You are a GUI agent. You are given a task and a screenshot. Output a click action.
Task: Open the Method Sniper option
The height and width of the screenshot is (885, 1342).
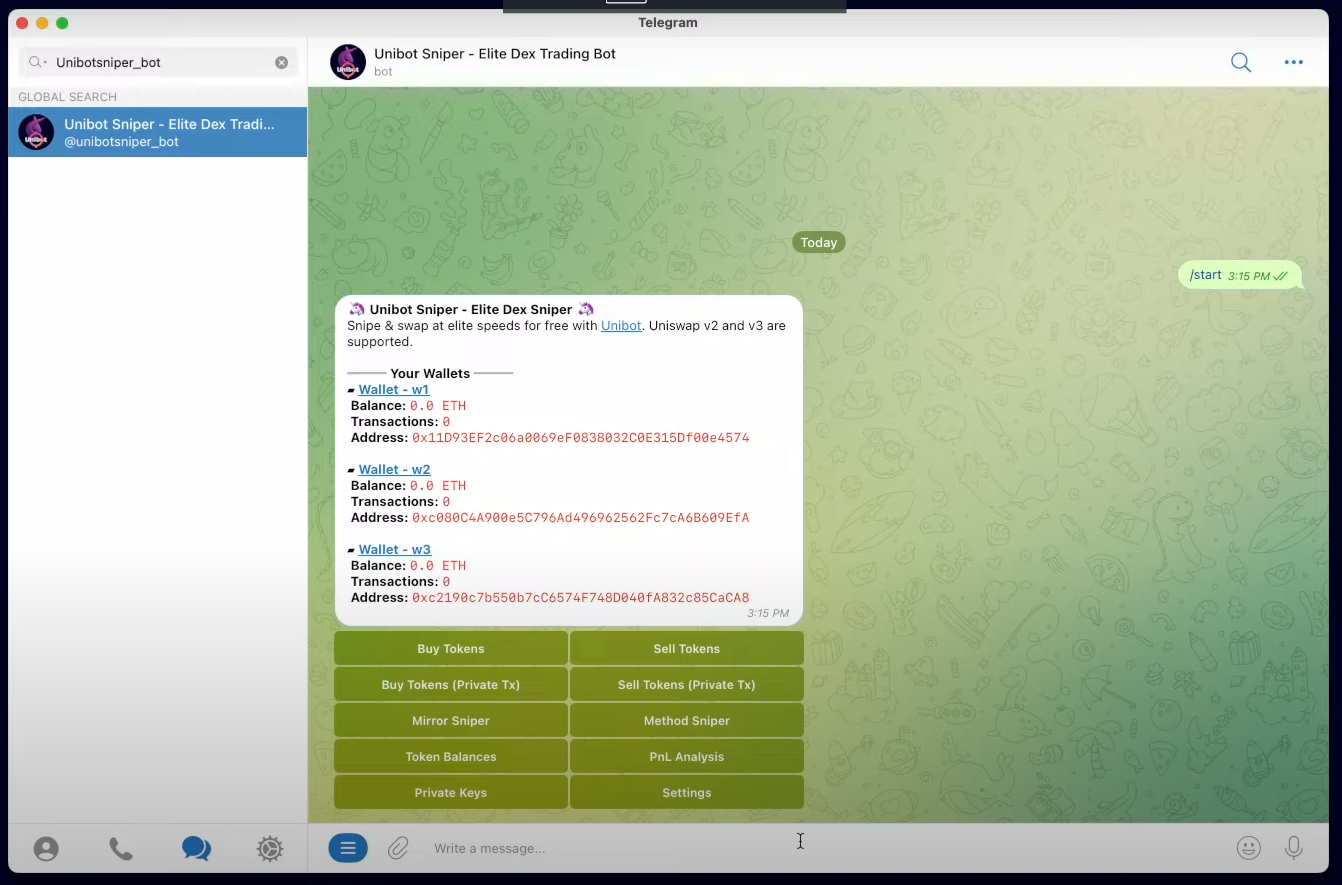(687, 721)
